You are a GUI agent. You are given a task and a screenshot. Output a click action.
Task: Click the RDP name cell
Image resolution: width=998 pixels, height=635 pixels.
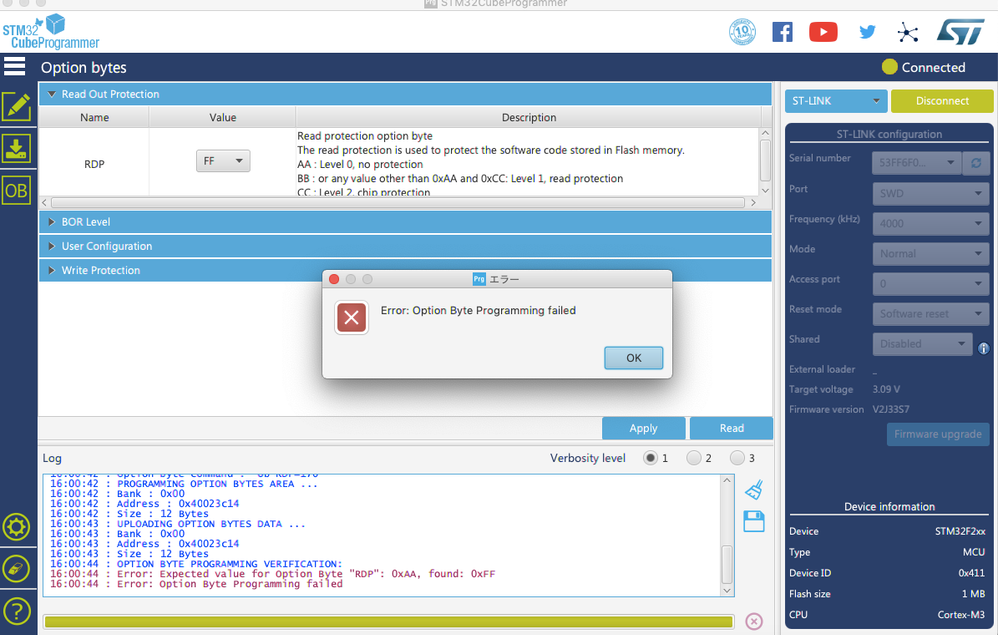pos(94,164)
